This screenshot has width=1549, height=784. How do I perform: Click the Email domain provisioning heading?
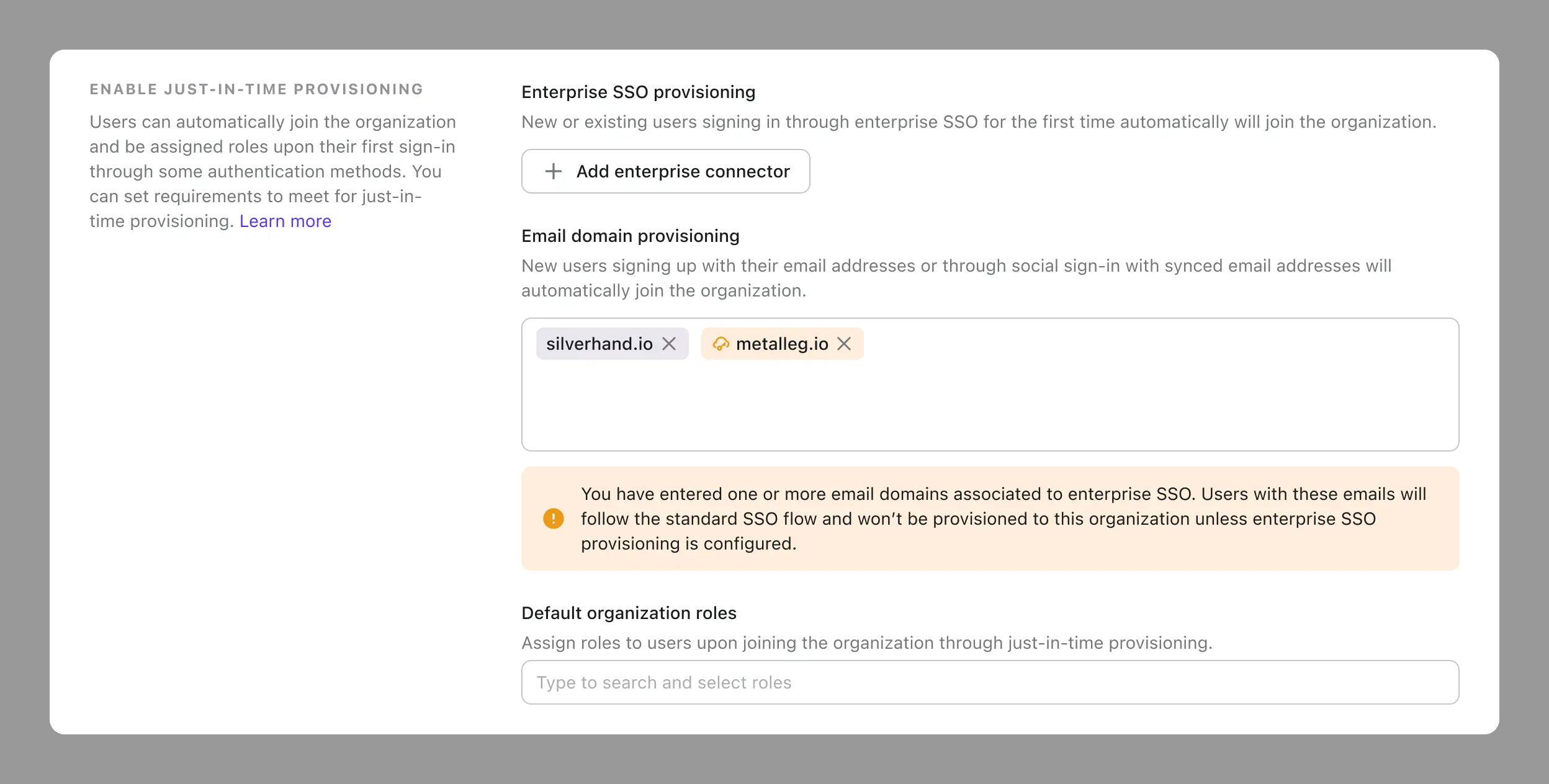coord(630,236)
